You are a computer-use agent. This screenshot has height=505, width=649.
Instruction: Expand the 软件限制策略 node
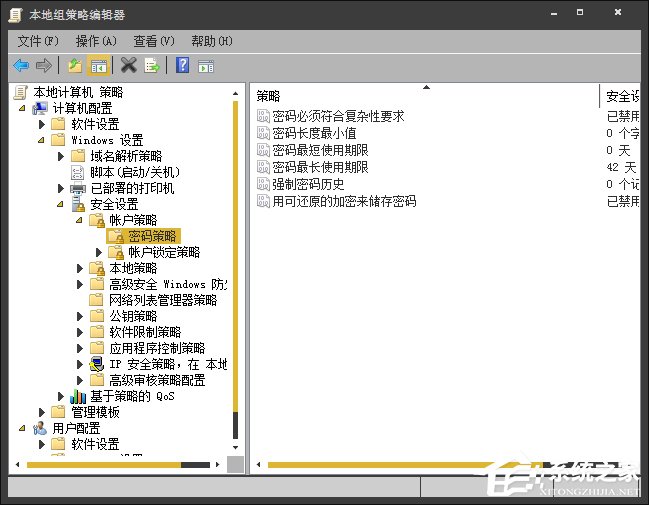(80, 332)
